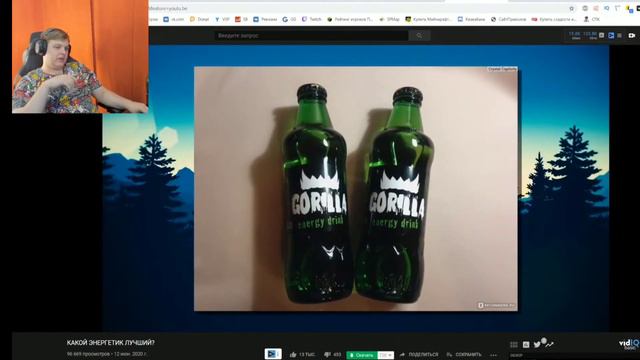640x360 pixels.
Task: Bookmark this page with the star icon
Action: 571,9
